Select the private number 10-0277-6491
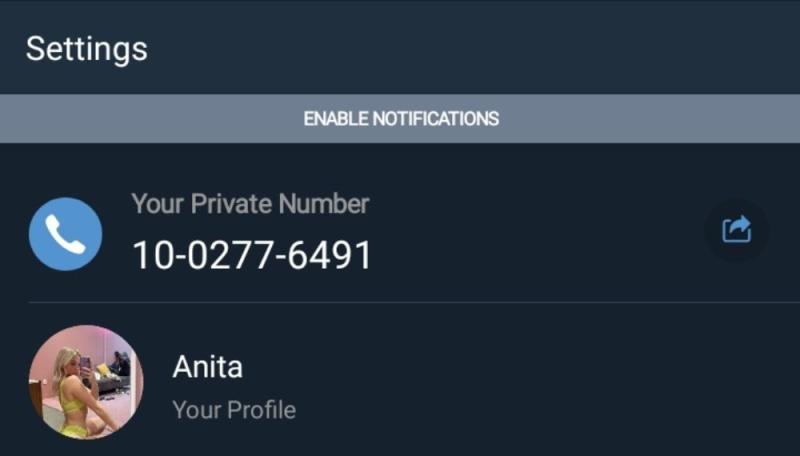 pyautogui.click(x=252, y=255)
